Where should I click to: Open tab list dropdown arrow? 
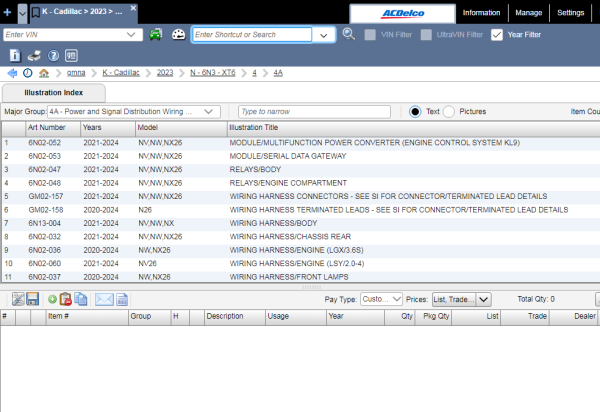23,14
